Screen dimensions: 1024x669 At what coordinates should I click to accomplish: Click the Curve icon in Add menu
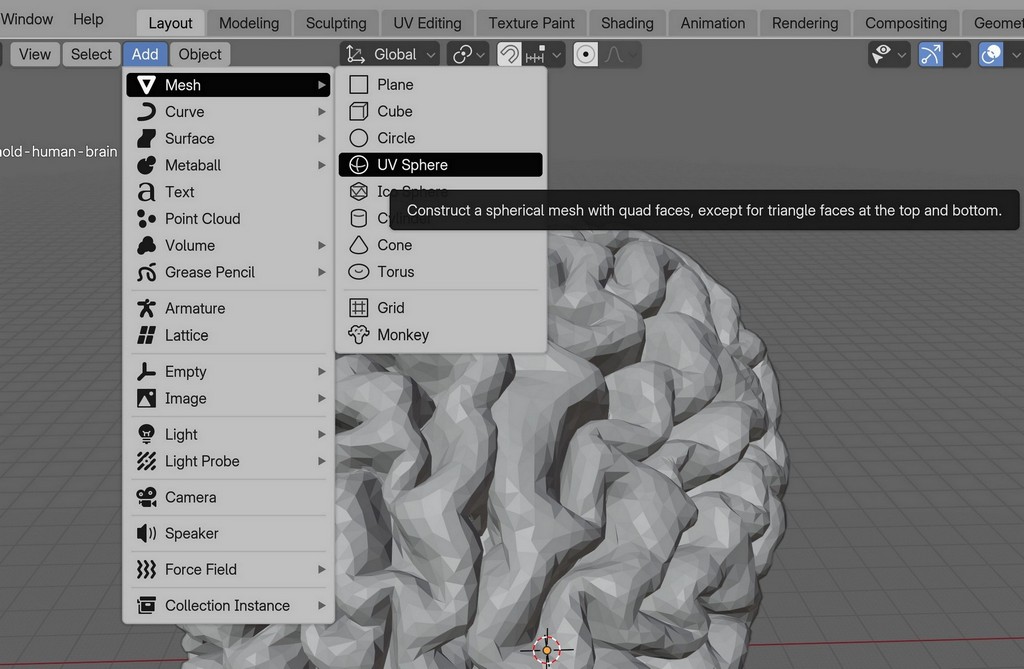tap(146, 112)
